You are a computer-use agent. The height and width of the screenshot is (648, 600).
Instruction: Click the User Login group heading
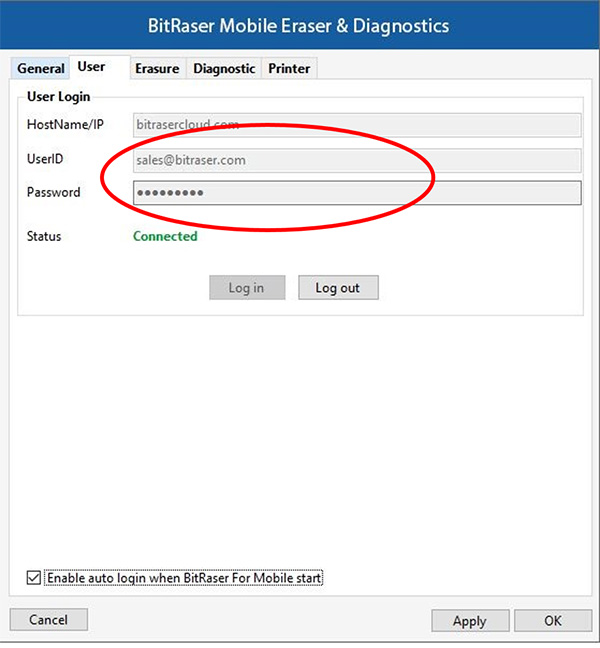tap(58, 97)
